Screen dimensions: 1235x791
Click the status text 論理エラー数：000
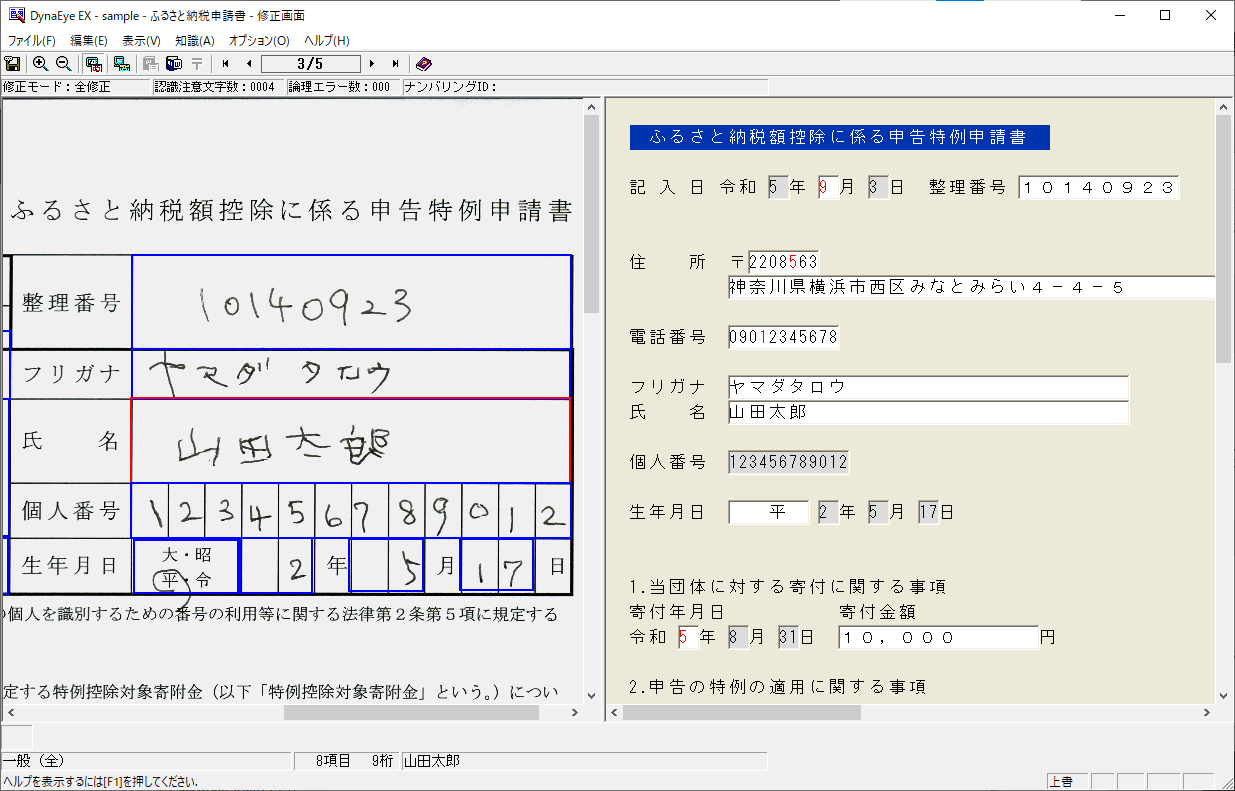pyautogui.click(x=339, y=87)
